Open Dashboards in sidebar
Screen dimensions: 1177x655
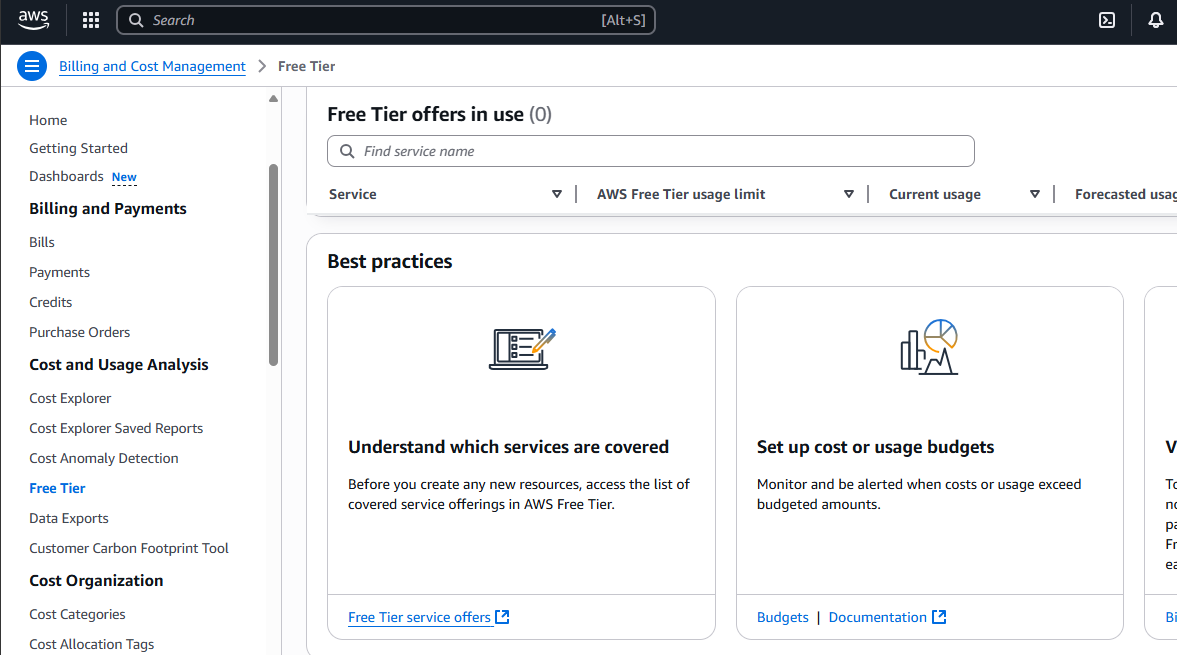tap(66, 176)
